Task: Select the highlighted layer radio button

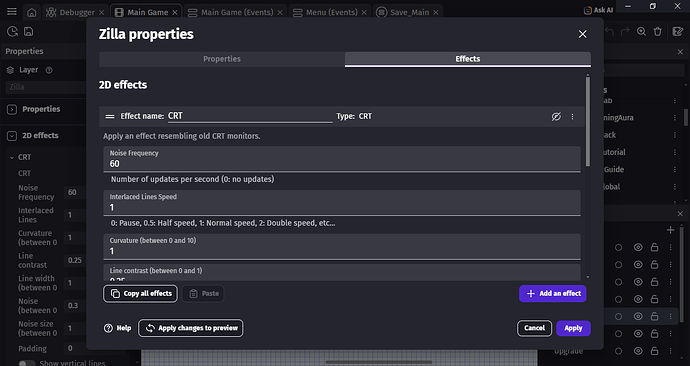Action: [618, 316]
